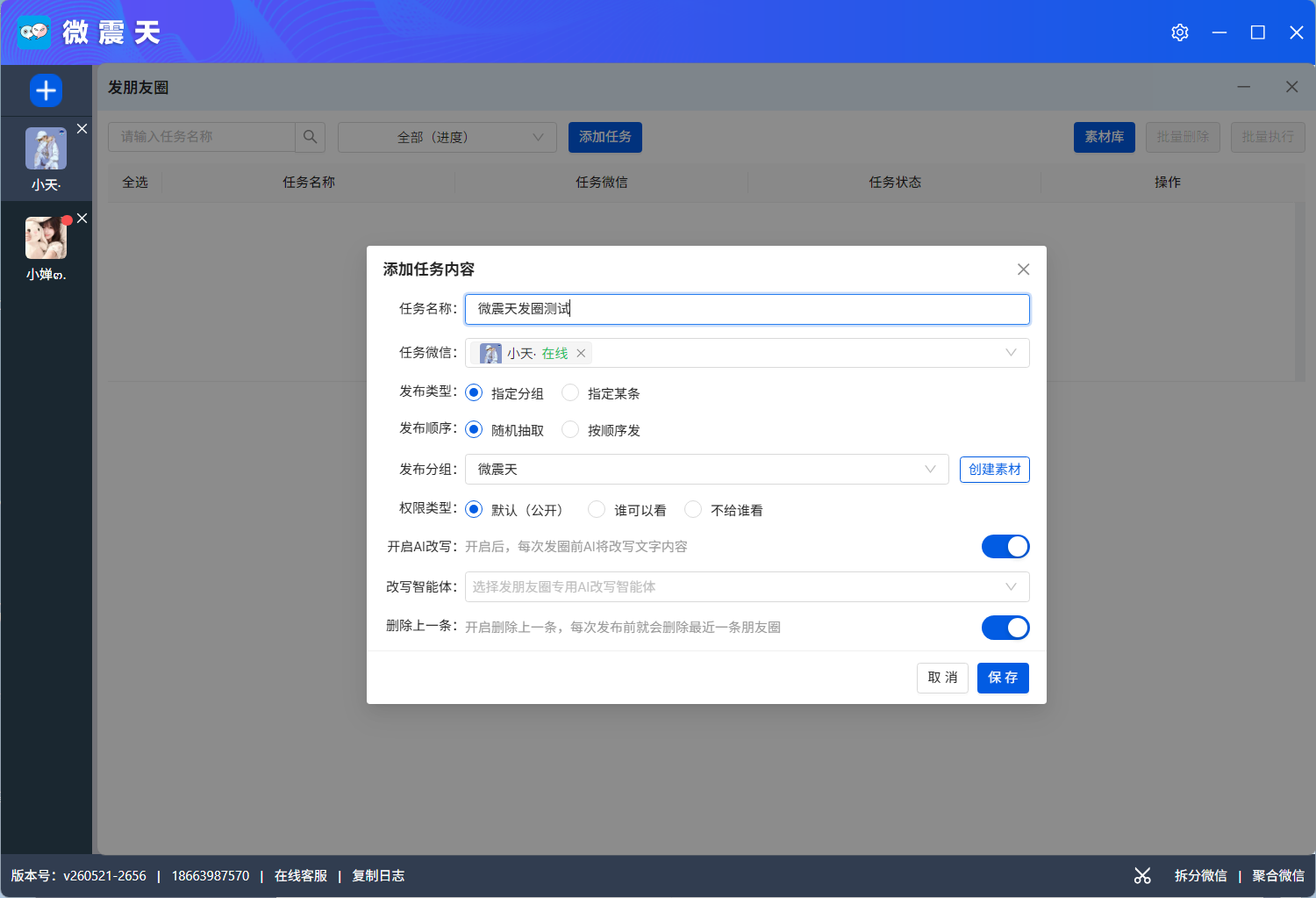Close the 发朋友圈 panel
Image resolution: width=1316 pixels, height=898 pixels.
coord(1291,87)
